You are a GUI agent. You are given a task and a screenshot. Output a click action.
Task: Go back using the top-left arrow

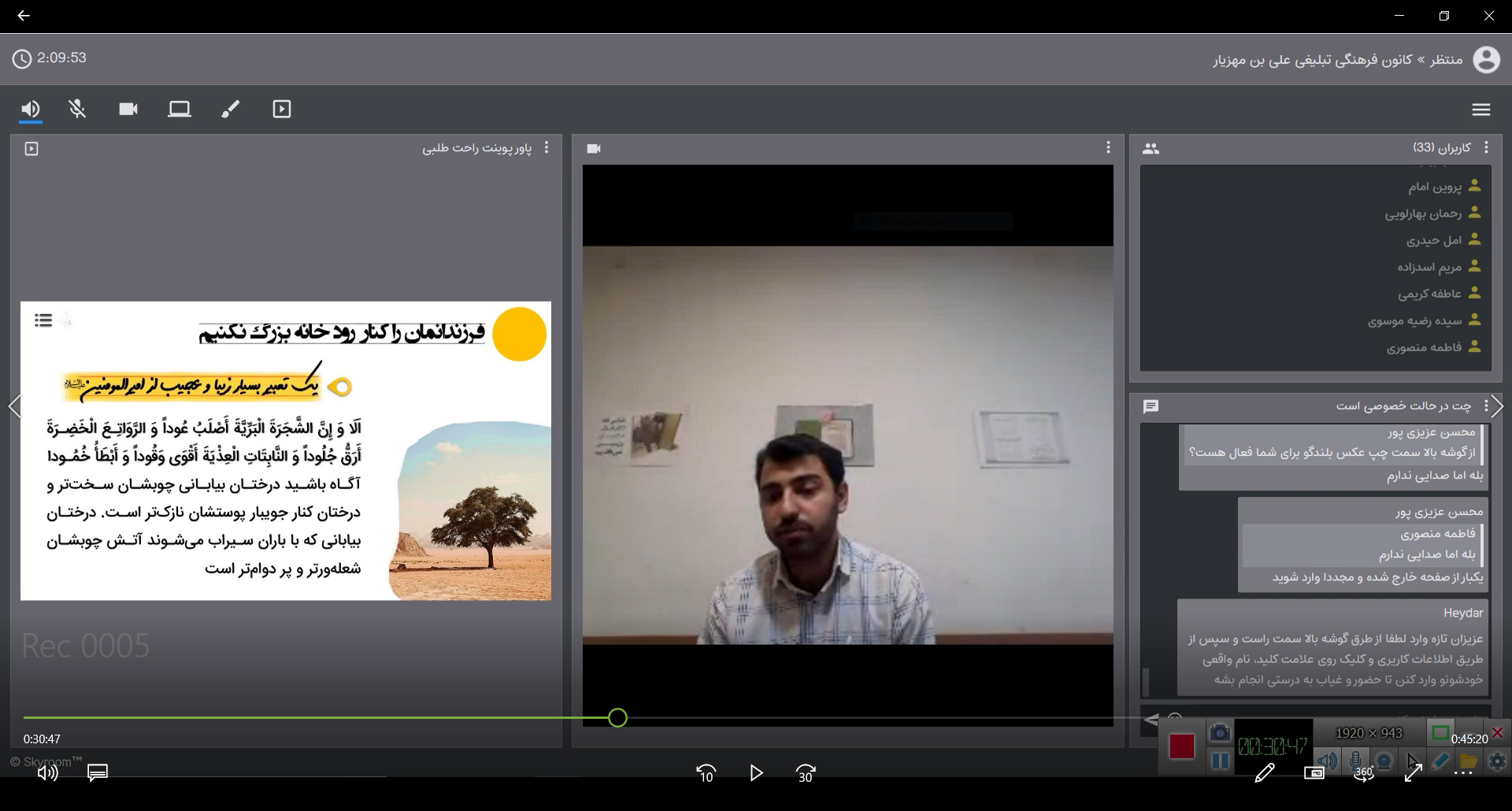click(x=24, y=16)
